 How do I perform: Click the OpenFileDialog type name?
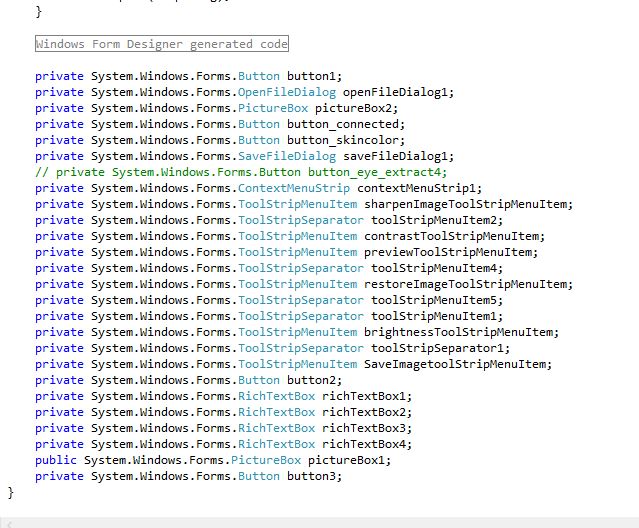(x=287, y=92)
